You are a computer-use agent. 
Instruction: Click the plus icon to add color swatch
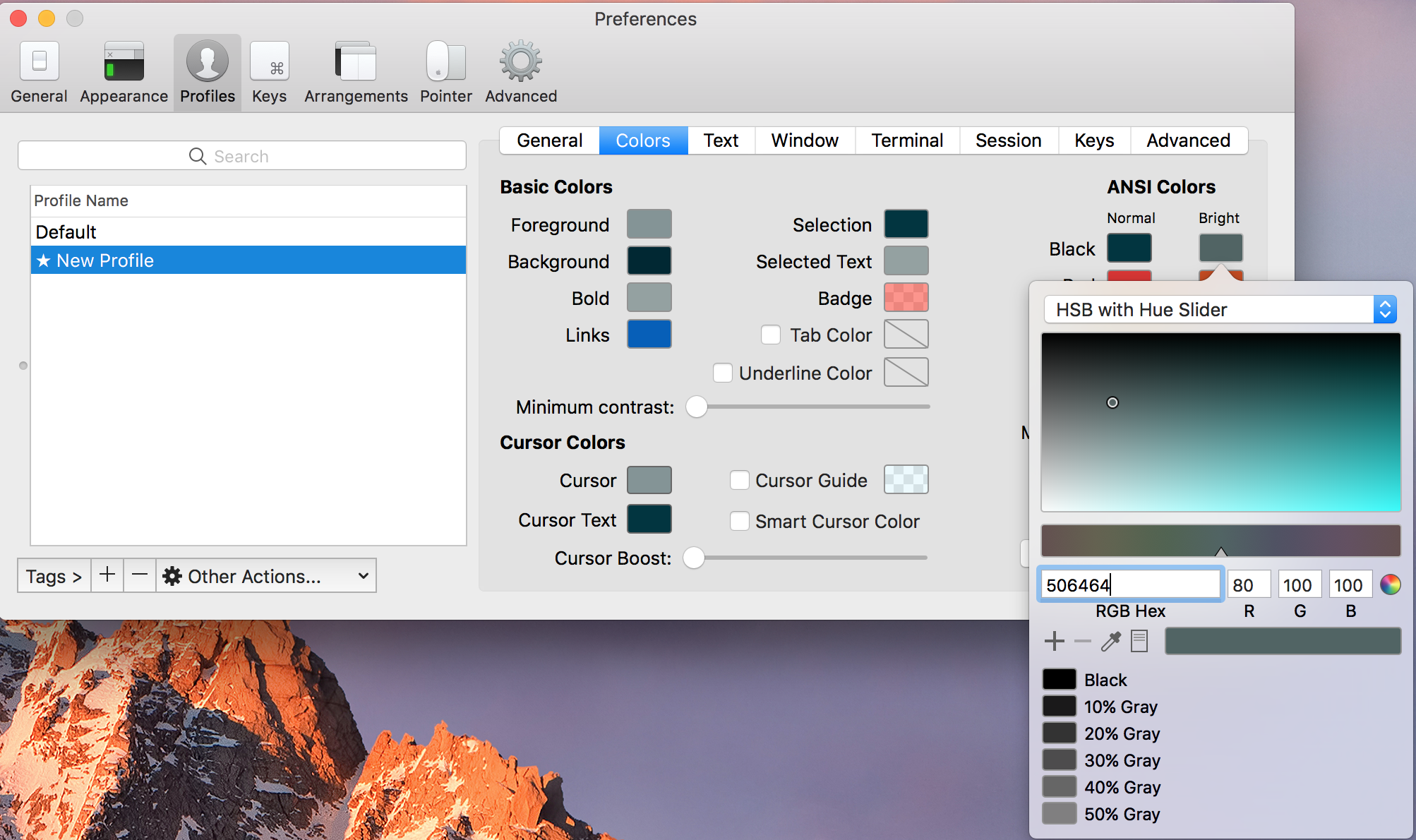(1054, 641)
